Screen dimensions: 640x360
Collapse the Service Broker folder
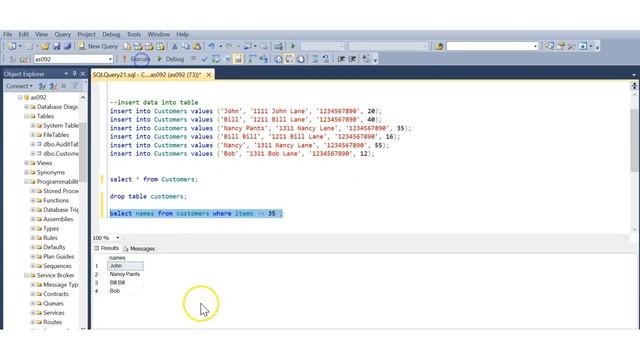(27, 276)
